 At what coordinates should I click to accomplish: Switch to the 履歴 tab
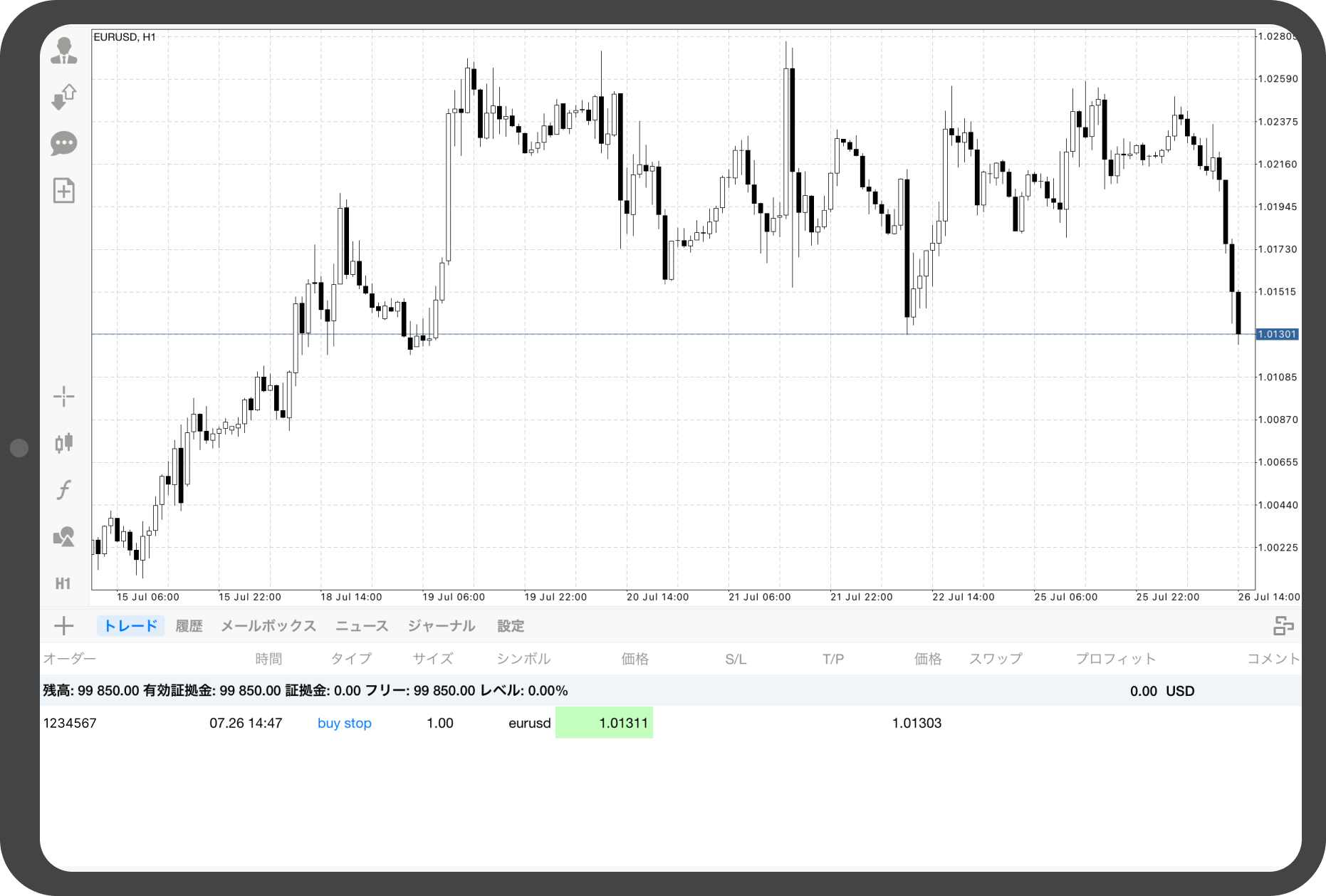[189, 626]
